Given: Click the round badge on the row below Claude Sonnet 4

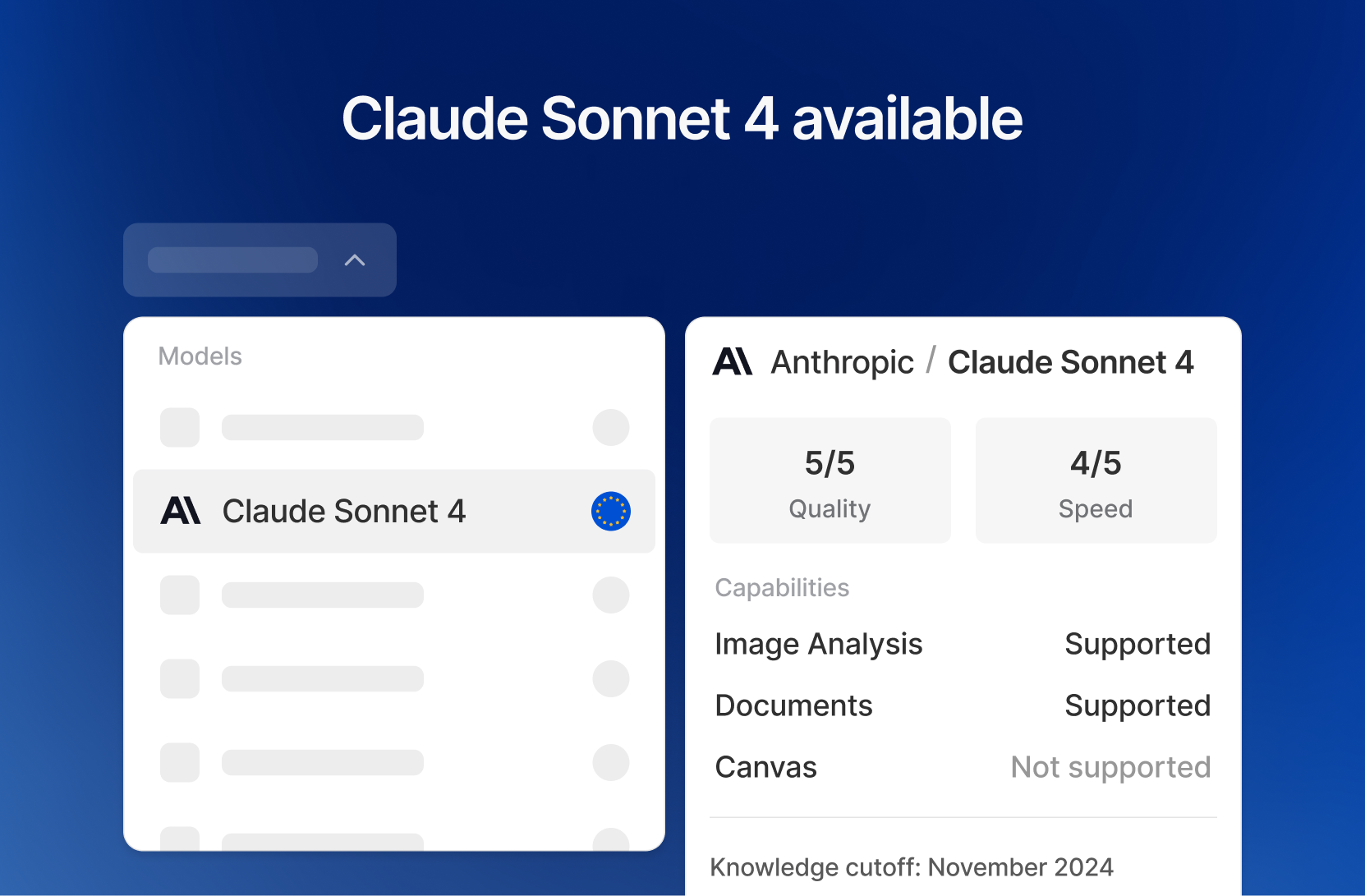Looking at the screenshot, I should (611, 595).
